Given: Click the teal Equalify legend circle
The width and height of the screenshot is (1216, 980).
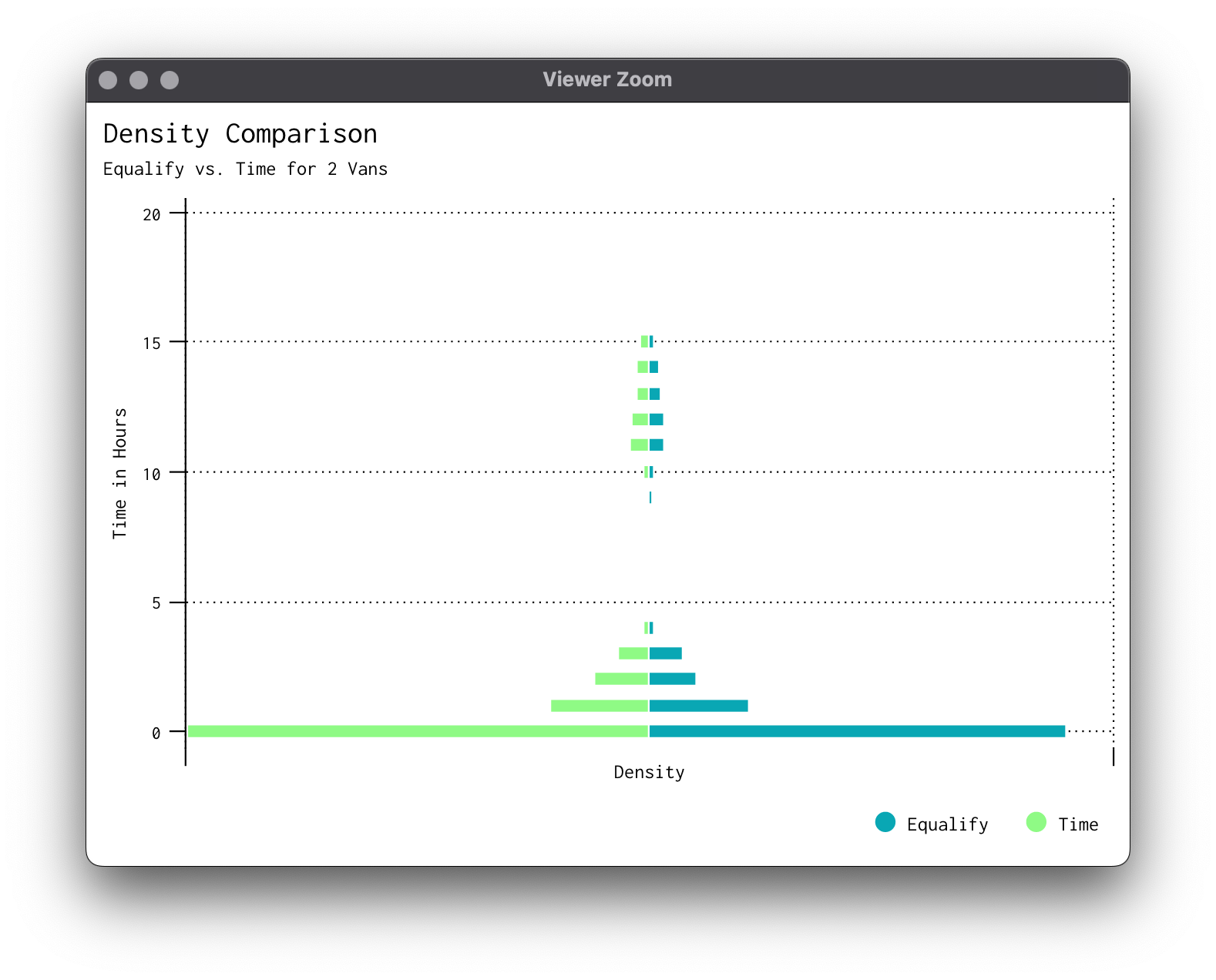Looking at the screenshot, I should pyautogui.click(x=885, y=823).
